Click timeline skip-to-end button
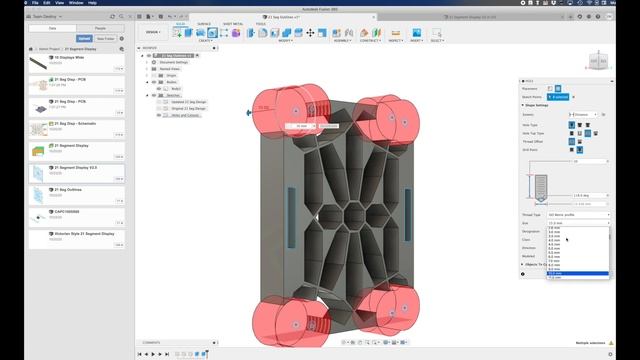The width and height of the screenshot is (640, 360). tap(167, 354)
